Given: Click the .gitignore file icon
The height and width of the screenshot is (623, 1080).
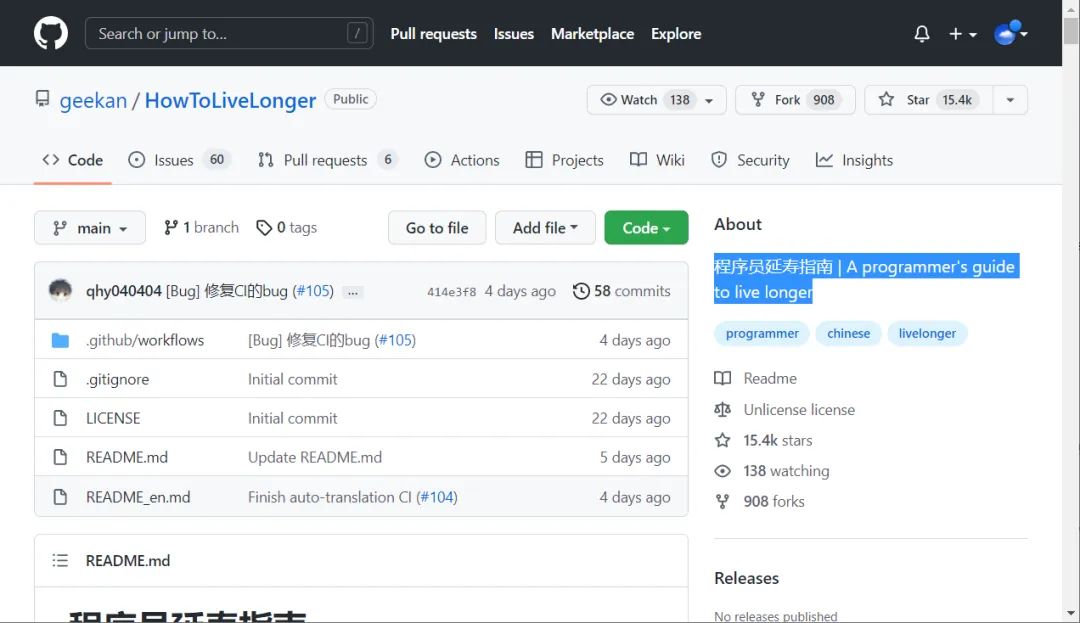Looking at the screenshot, I should pyautogui.click(x=61, y=379).
